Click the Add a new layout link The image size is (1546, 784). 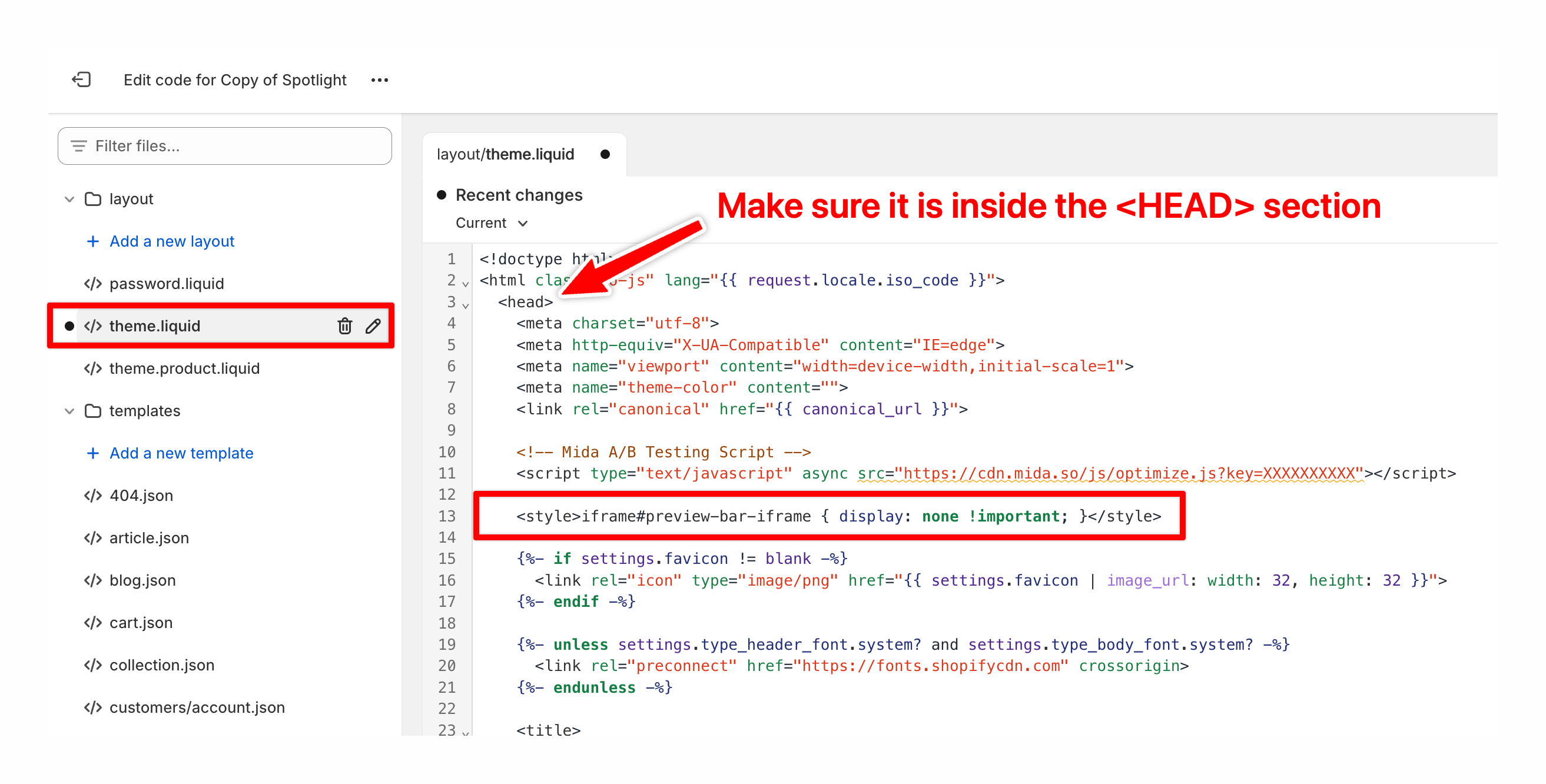(x=172, y=241)
